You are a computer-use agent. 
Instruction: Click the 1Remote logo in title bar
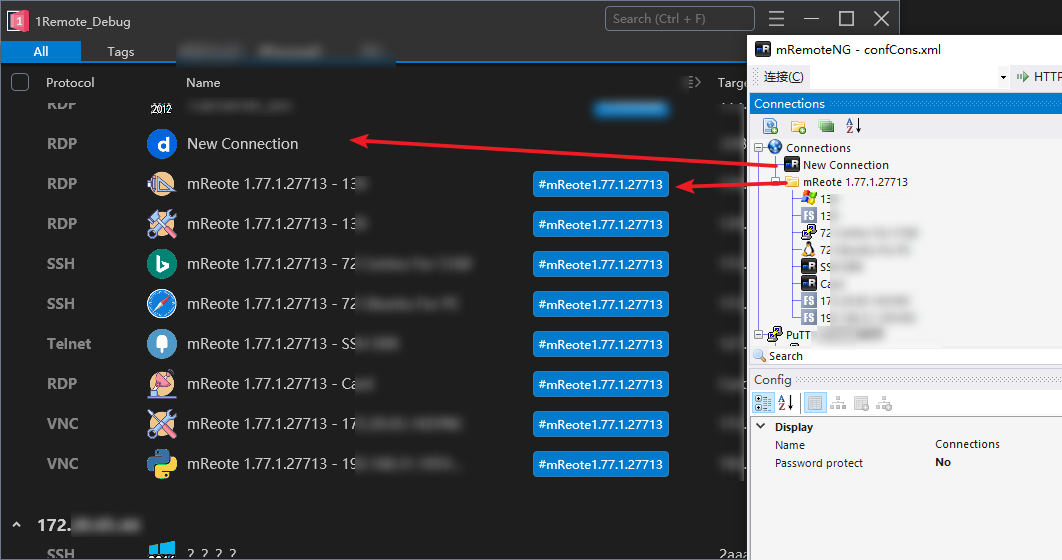click(18, 21)
